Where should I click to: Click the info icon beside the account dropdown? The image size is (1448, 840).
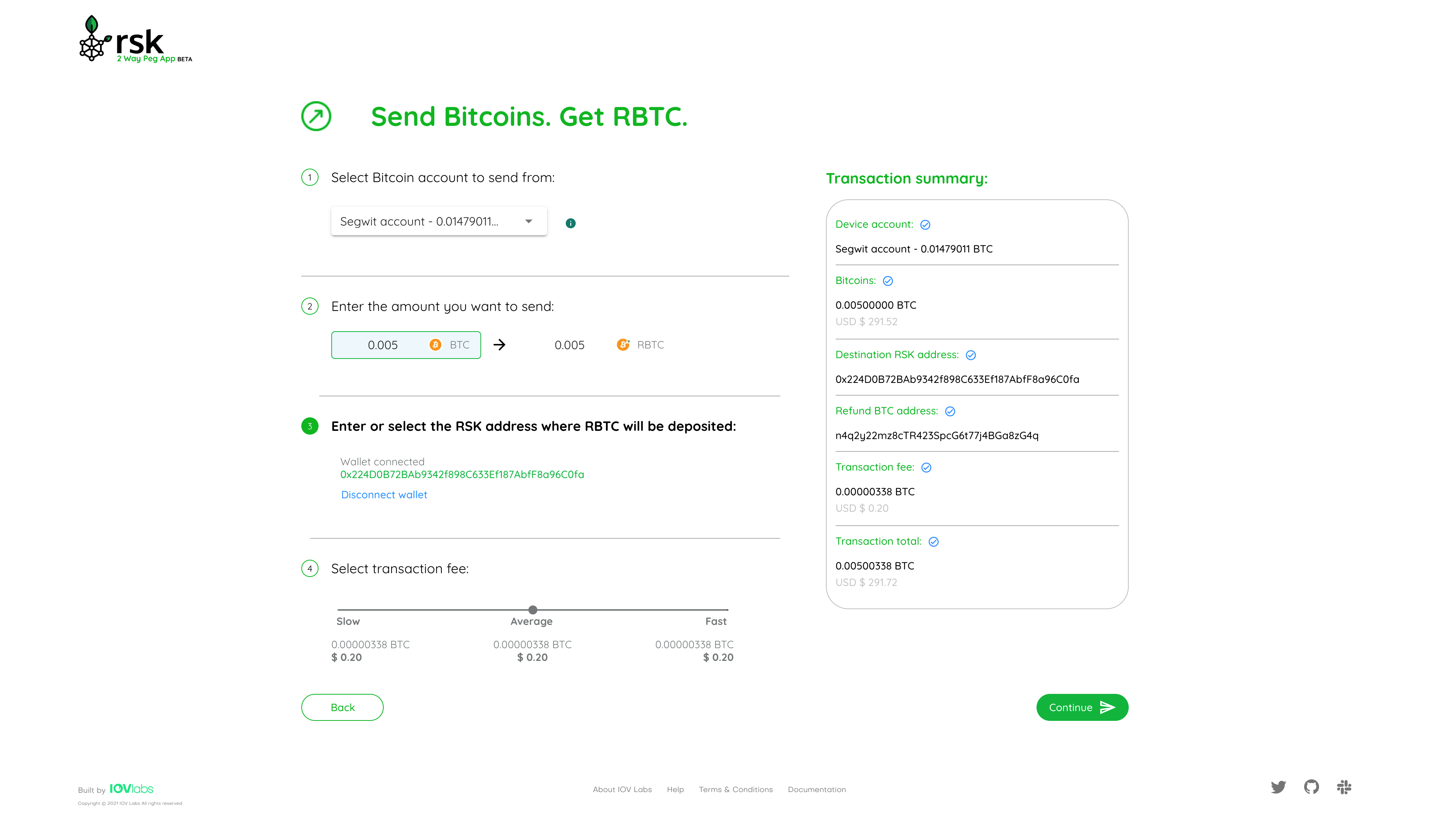[571, 224]
